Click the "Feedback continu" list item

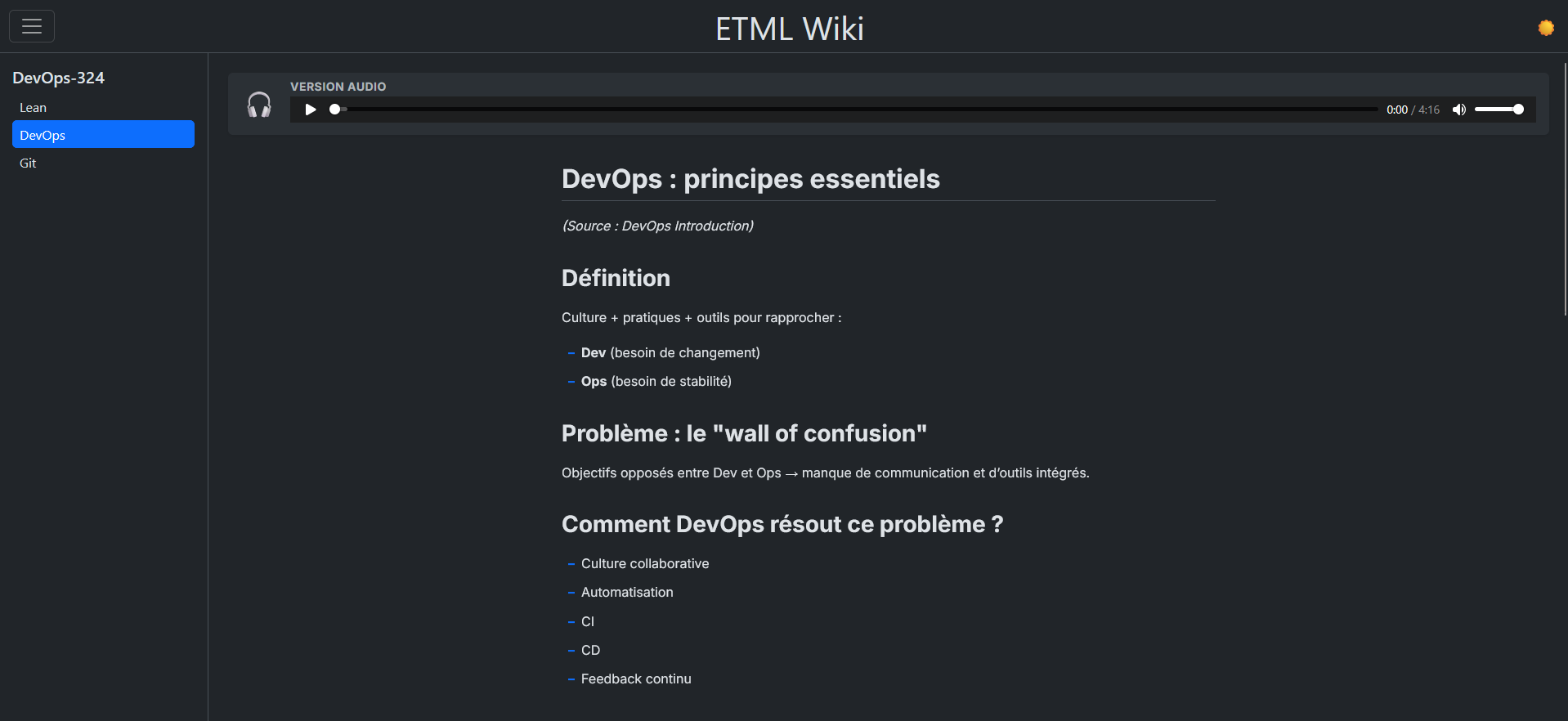pos(636,679)
